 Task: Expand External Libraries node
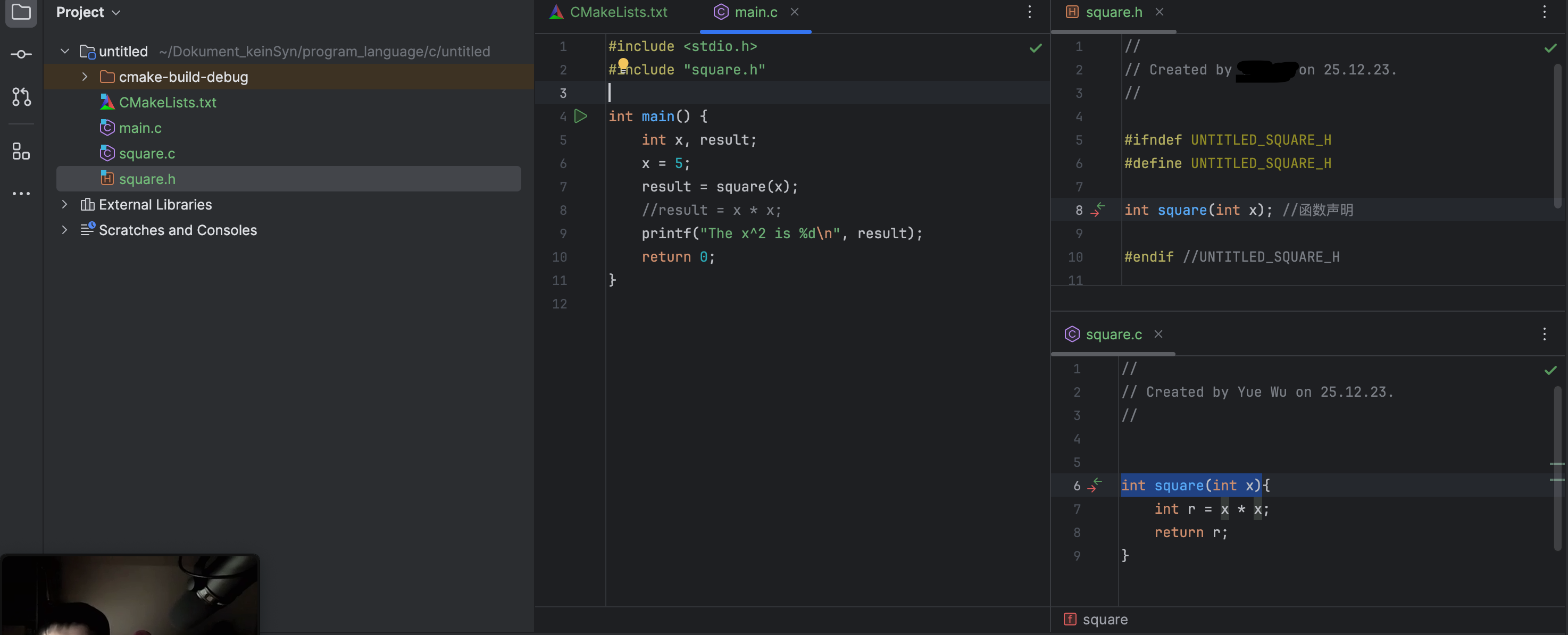pyautogui.click(x=64, y=205)
